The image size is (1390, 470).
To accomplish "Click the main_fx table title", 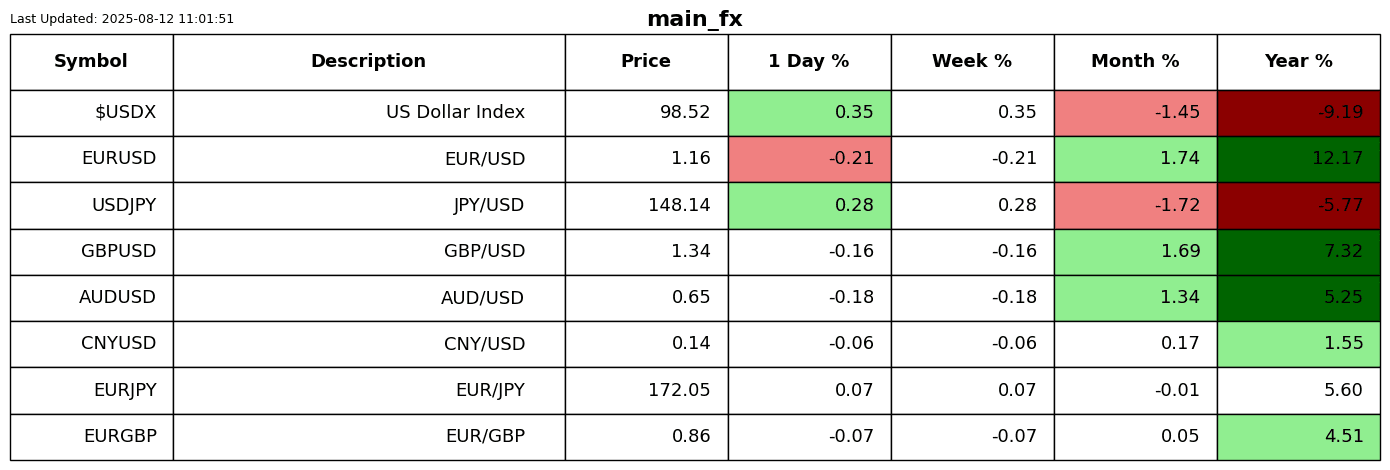I will pos(694,19).
